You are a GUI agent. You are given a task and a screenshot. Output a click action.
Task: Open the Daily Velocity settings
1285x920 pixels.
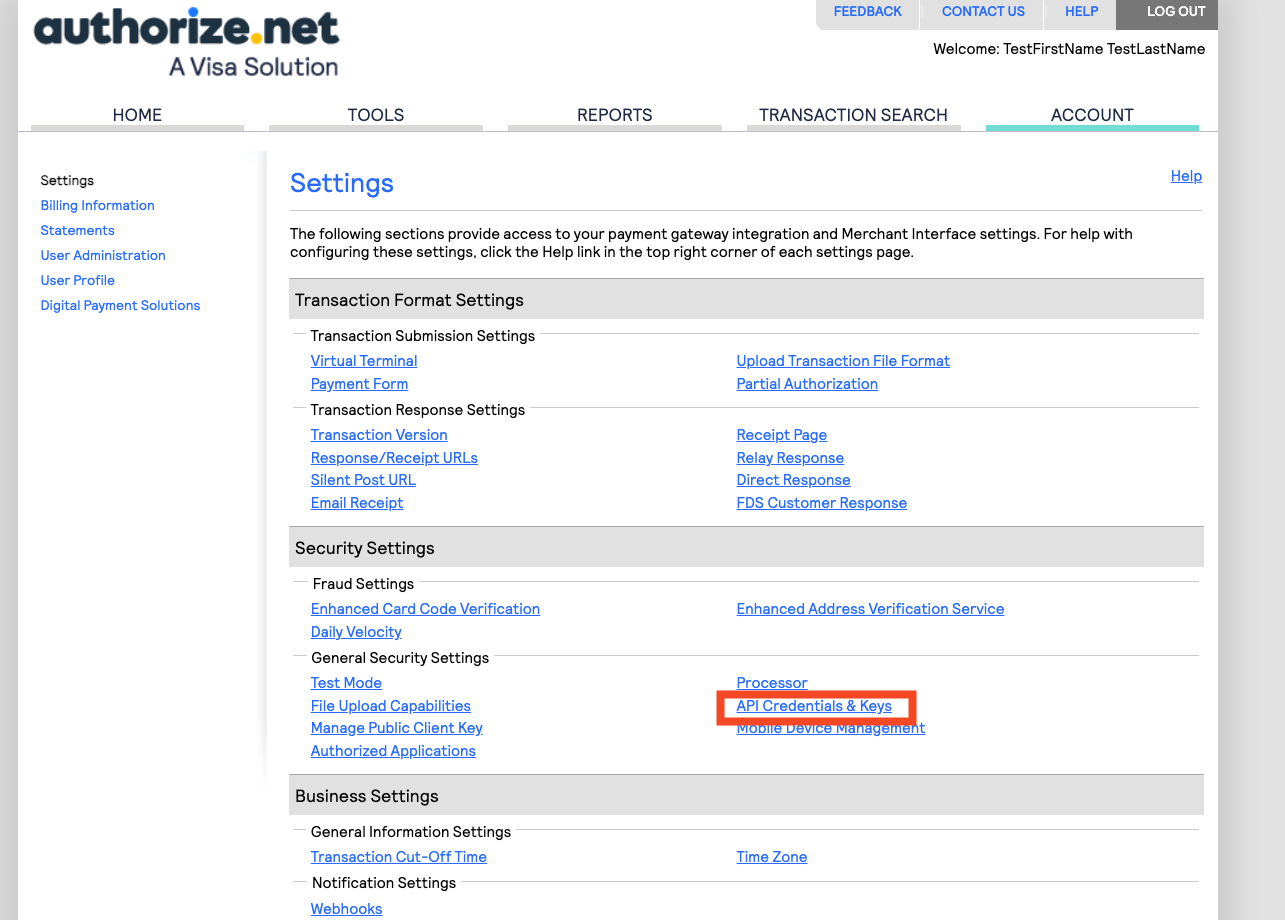355,632
